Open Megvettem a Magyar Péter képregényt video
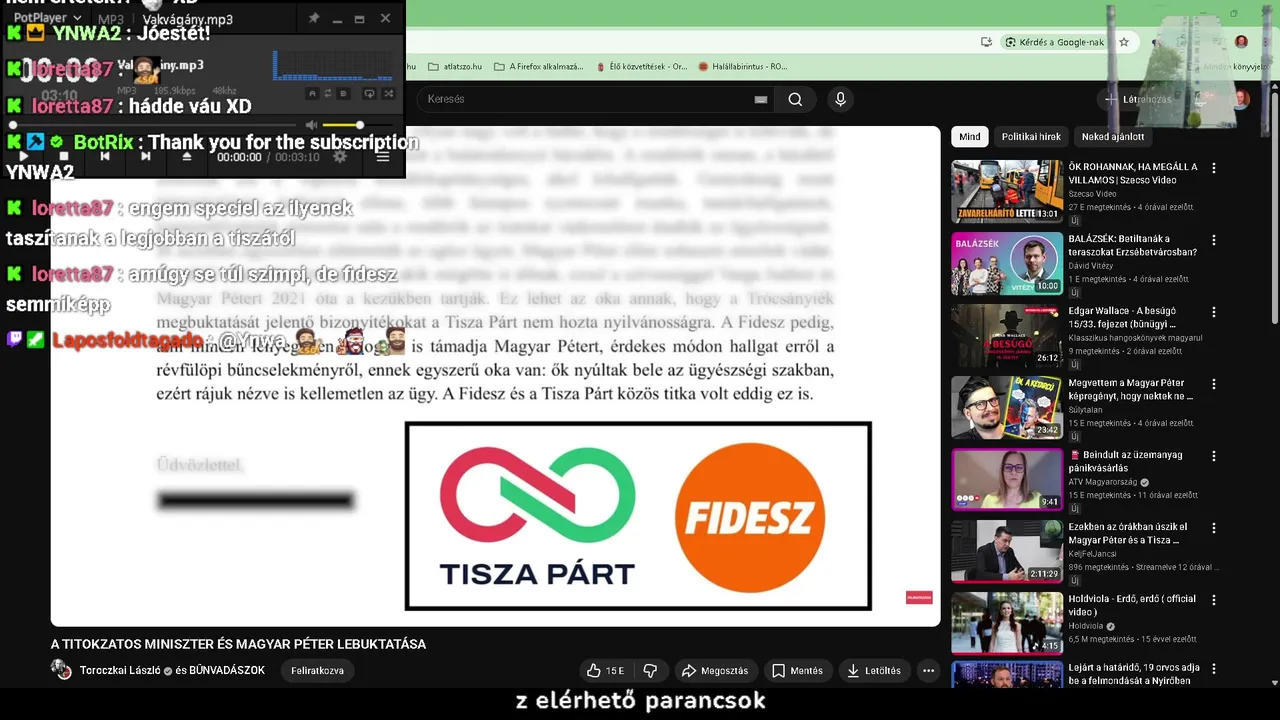 point(1007,407)
